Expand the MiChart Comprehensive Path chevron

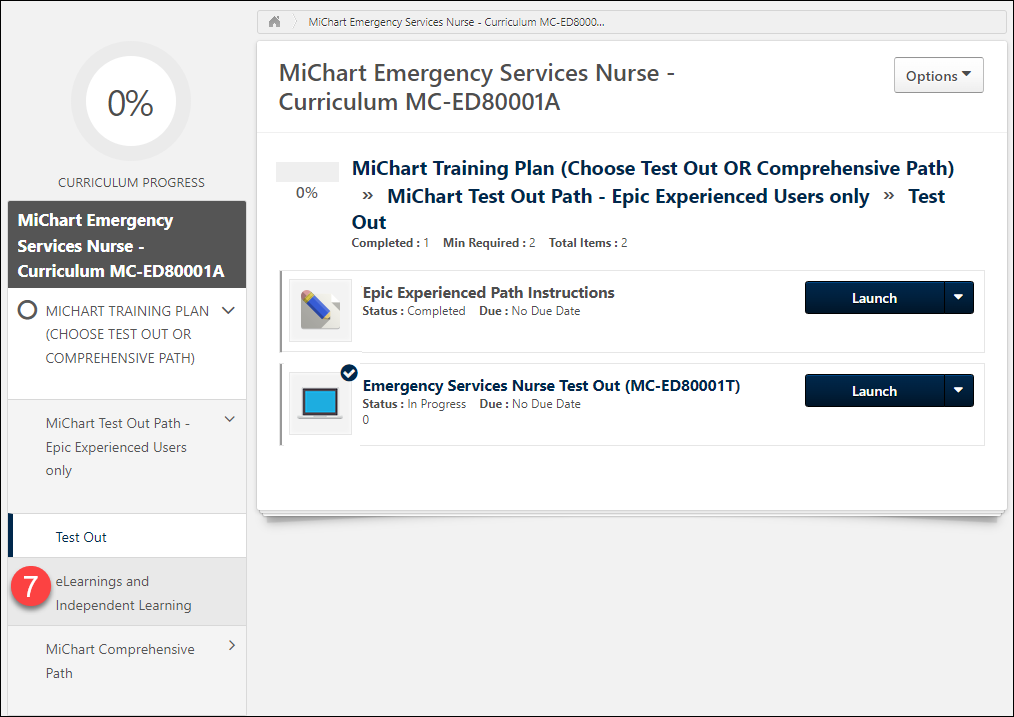point(232,646)
